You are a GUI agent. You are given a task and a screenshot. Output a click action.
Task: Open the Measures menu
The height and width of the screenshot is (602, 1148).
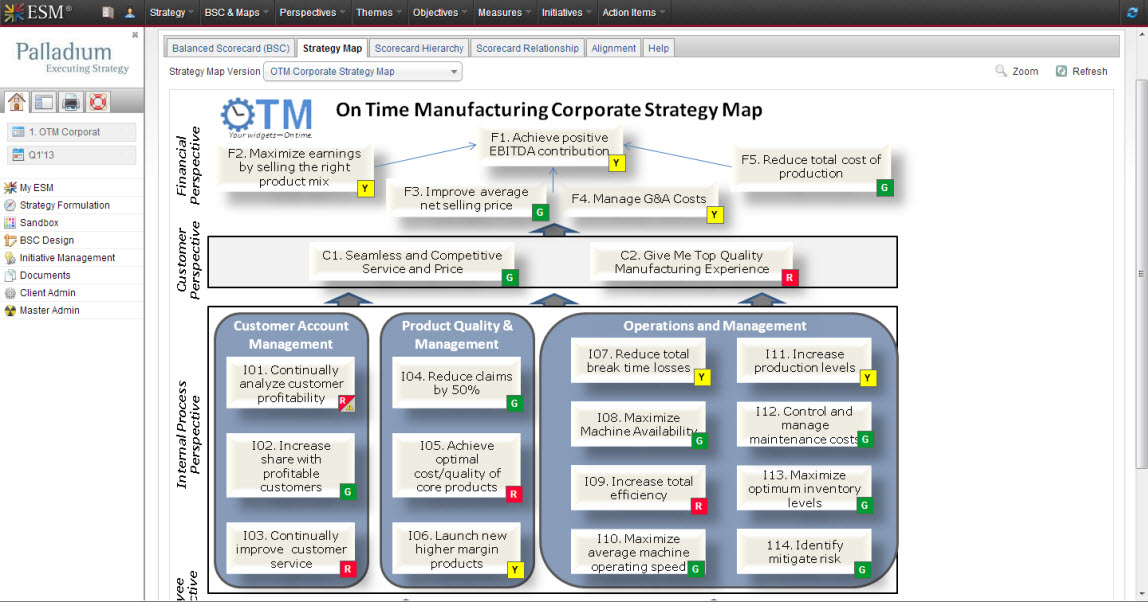(x=504, y=12)
